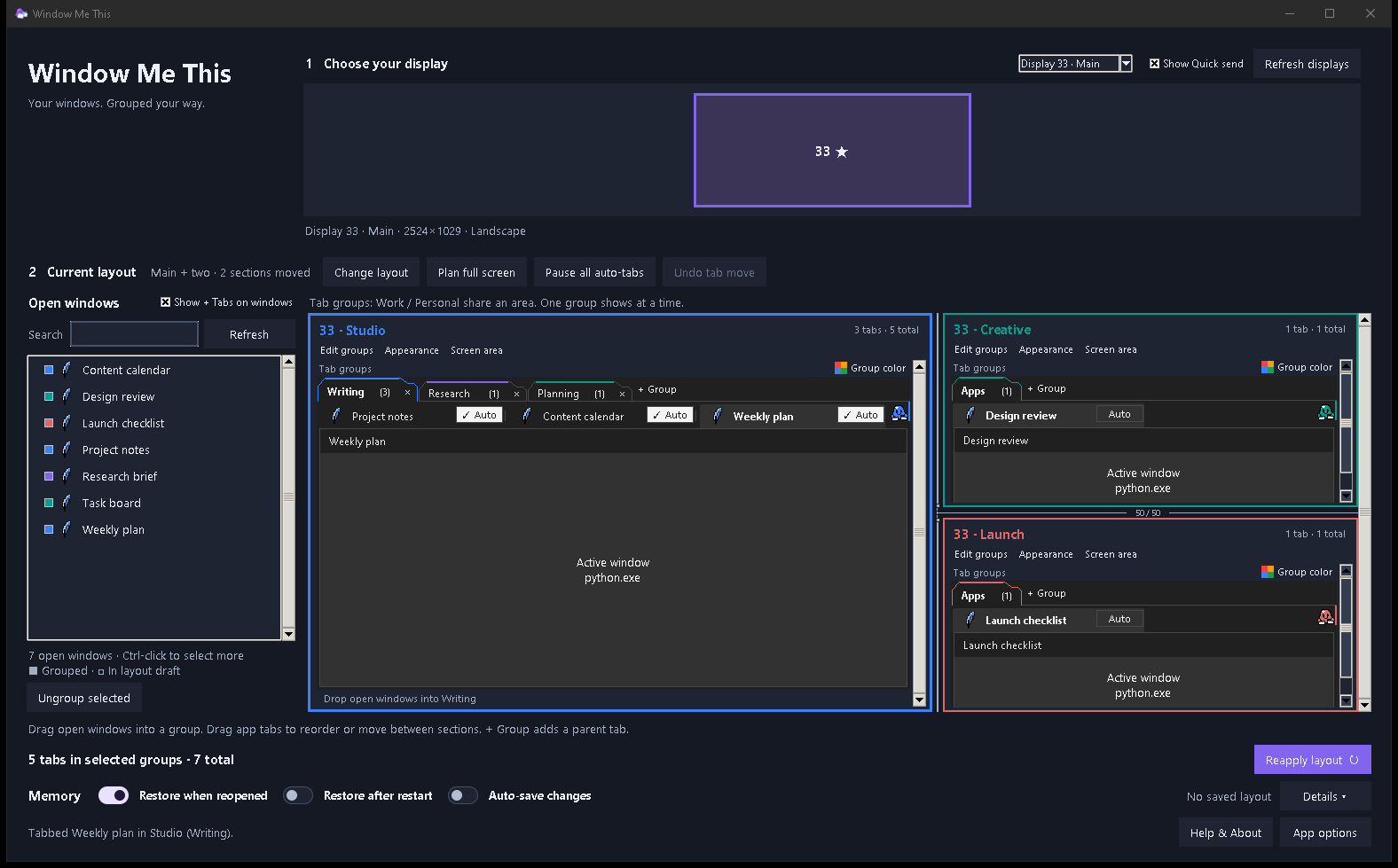Open the Details dropdown button

click(1324, 796)
